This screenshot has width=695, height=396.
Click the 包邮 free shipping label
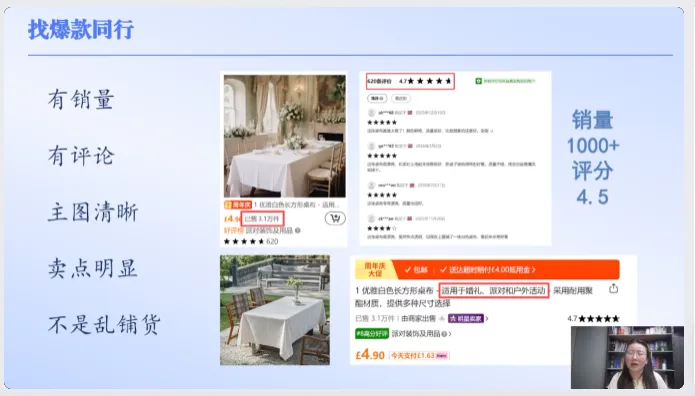point(415,270)
